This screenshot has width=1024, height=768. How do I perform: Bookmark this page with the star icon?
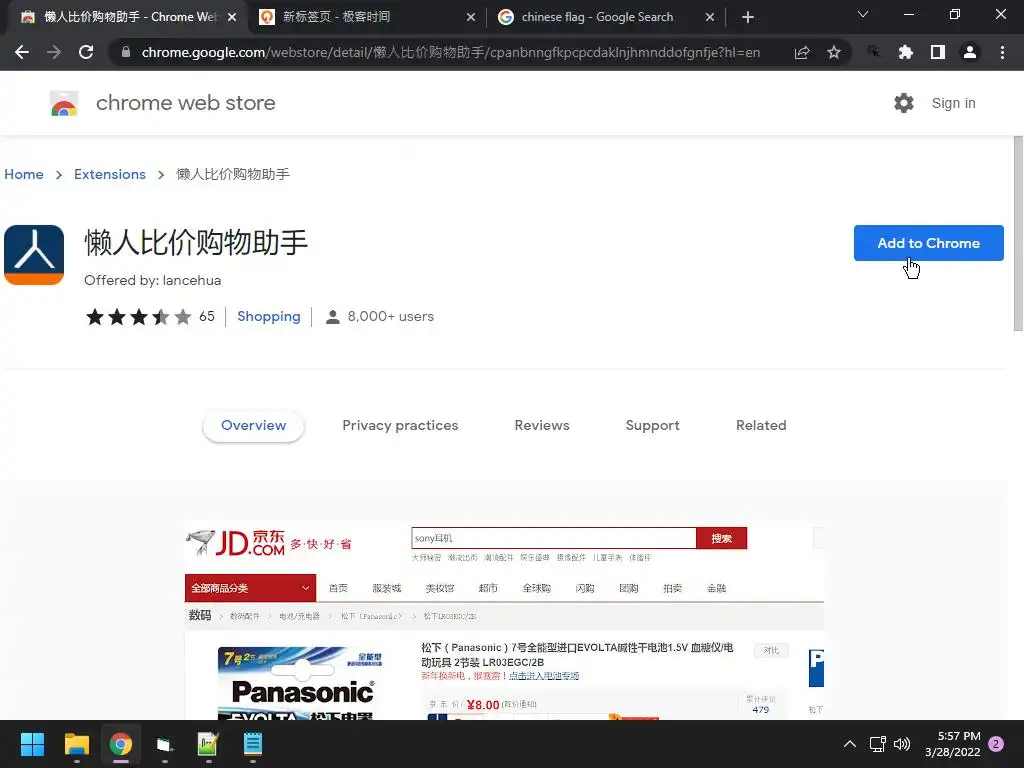[834, 52]
